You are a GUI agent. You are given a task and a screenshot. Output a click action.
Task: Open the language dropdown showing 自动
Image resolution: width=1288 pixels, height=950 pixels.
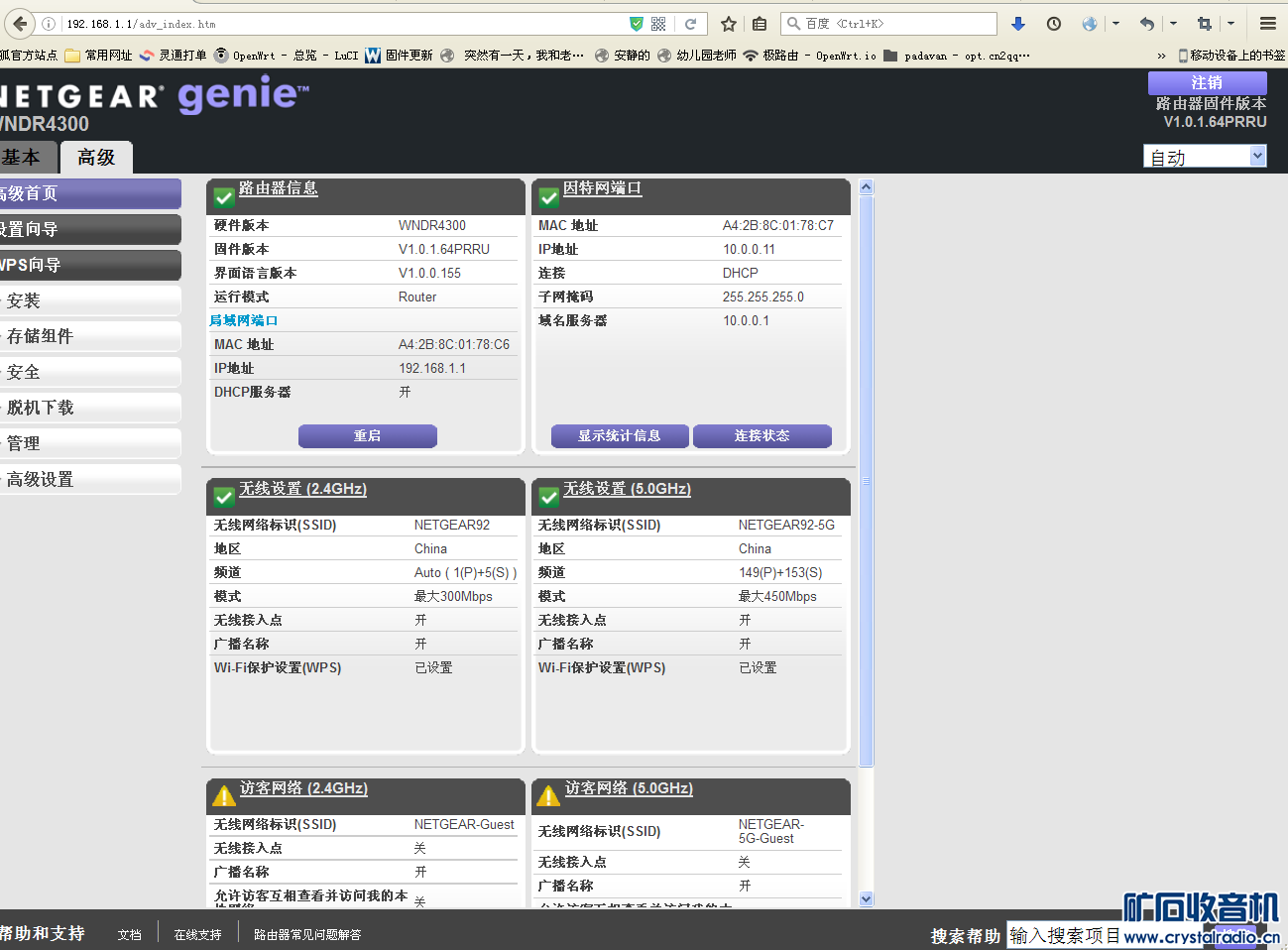pos(1205,157)
